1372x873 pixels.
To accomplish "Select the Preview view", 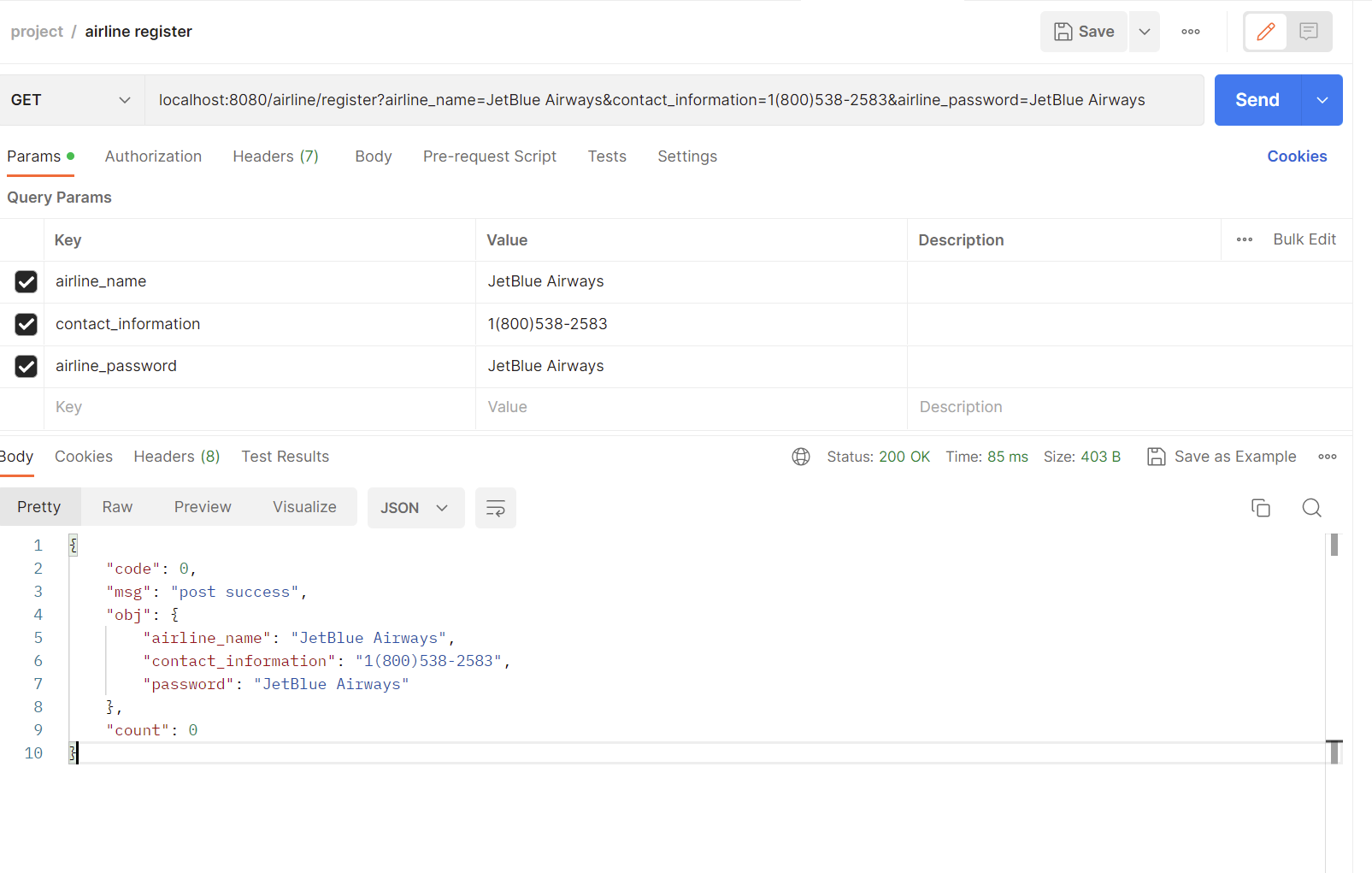I will (x=203, y=507).
